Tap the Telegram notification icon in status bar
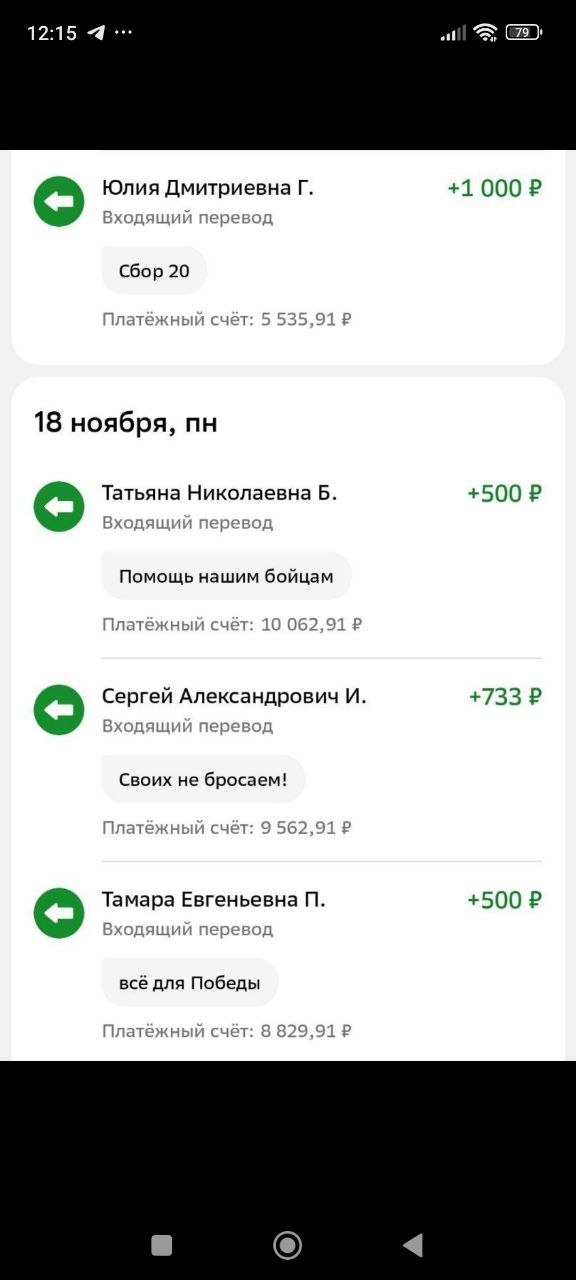 click(x=96, y=32)
